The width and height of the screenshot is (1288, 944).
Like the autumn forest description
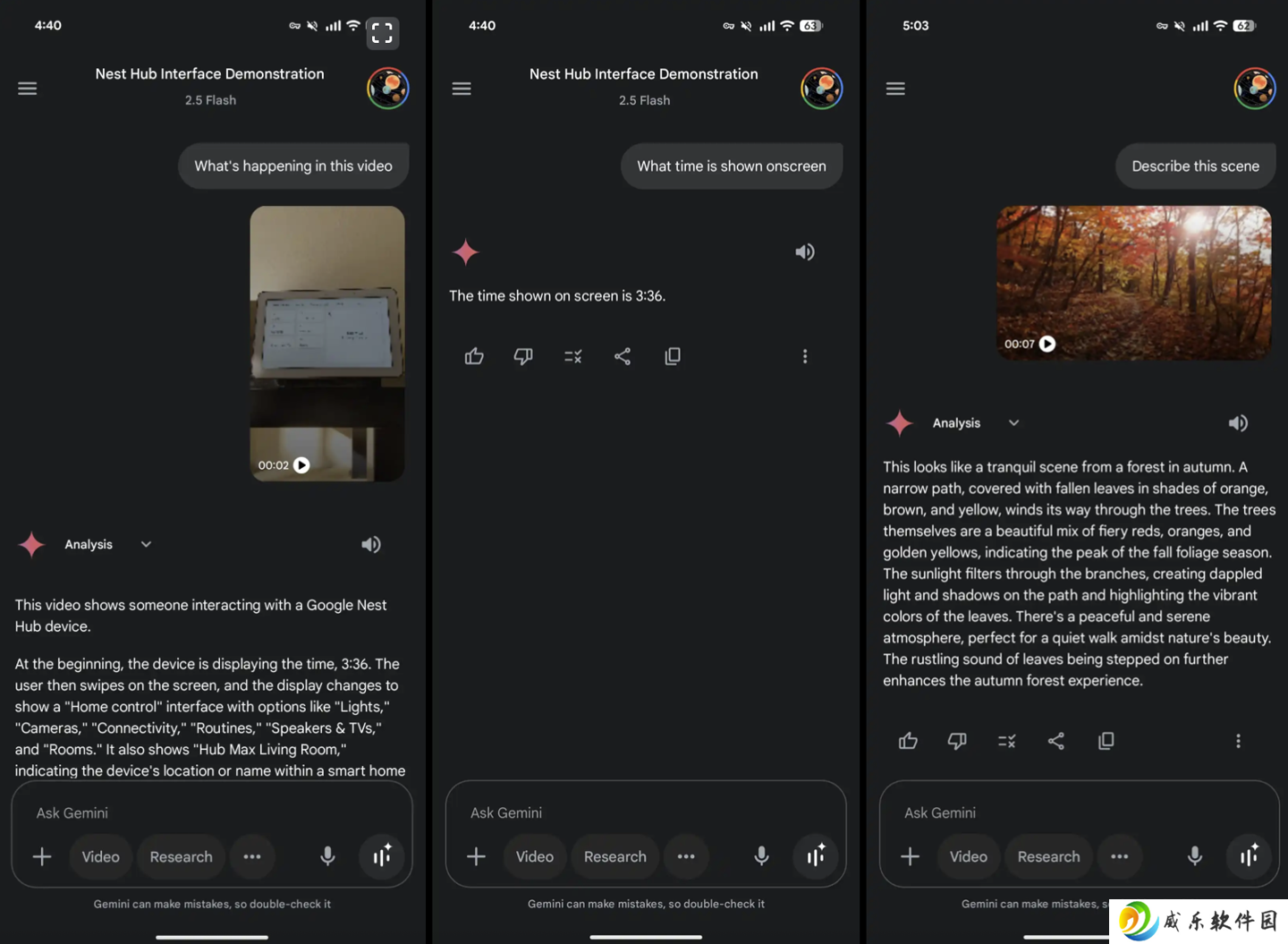[x=908, y=741]
